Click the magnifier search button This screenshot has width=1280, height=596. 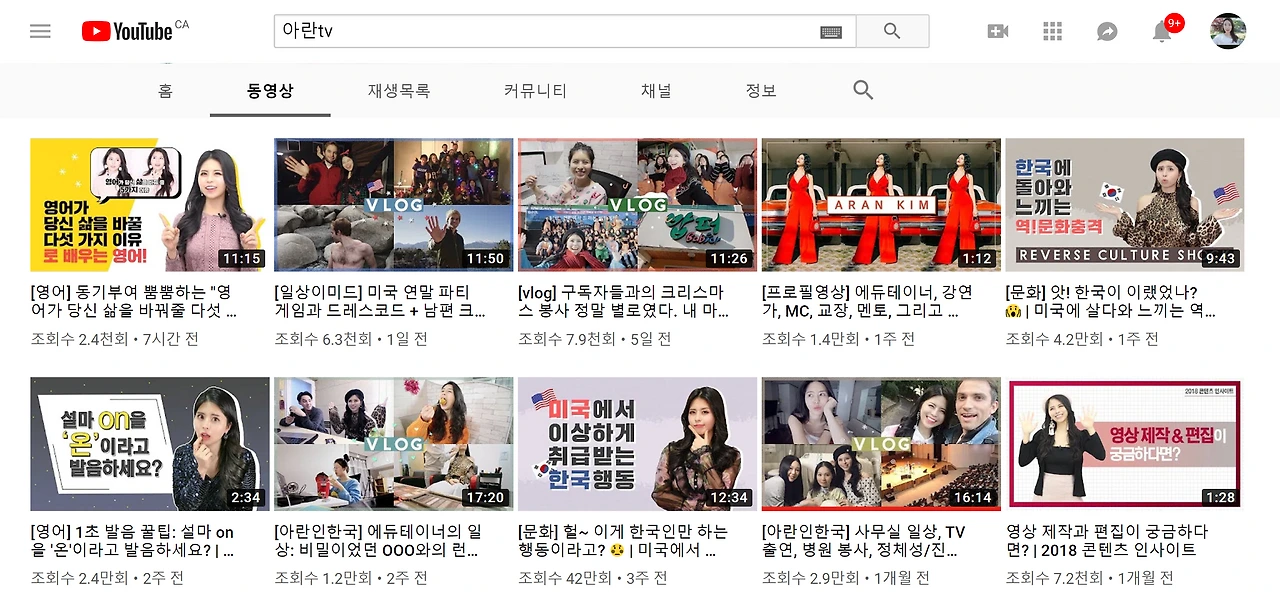pyautogui.click(x=892, y=31)
